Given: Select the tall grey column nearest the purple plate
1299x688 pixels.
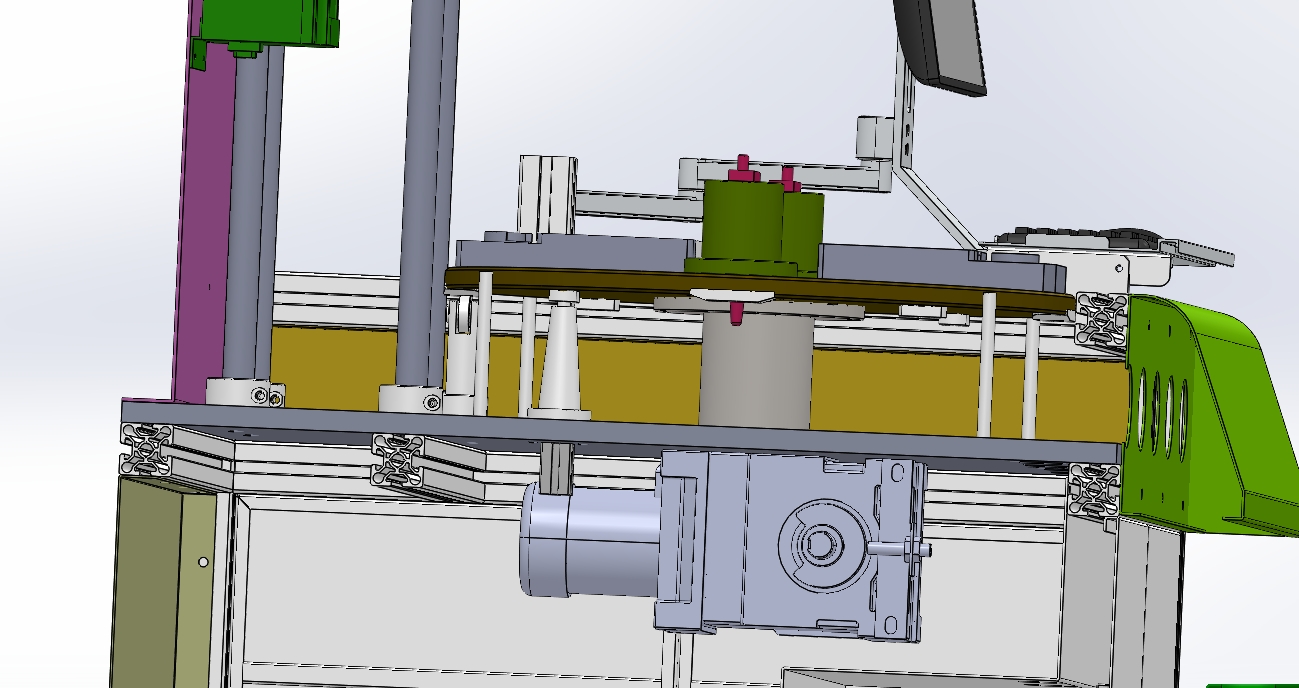Looking at the screenshot, I should coord(250,215).
